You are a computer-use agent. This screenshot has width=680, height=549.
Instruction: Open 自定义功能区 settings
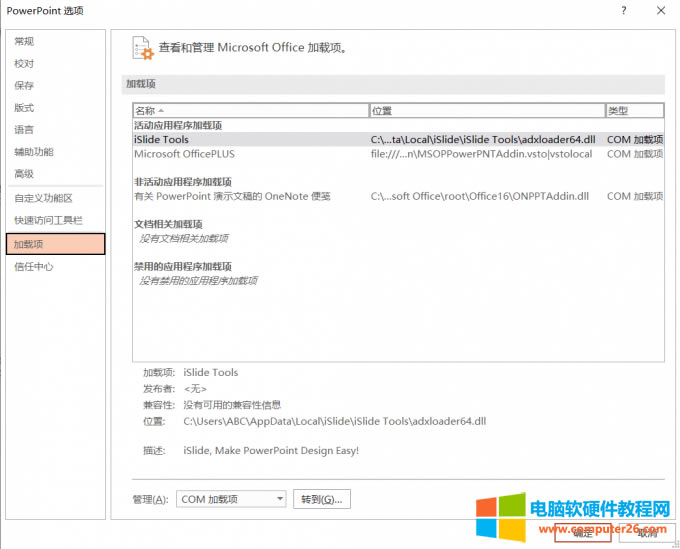[43, 198]
